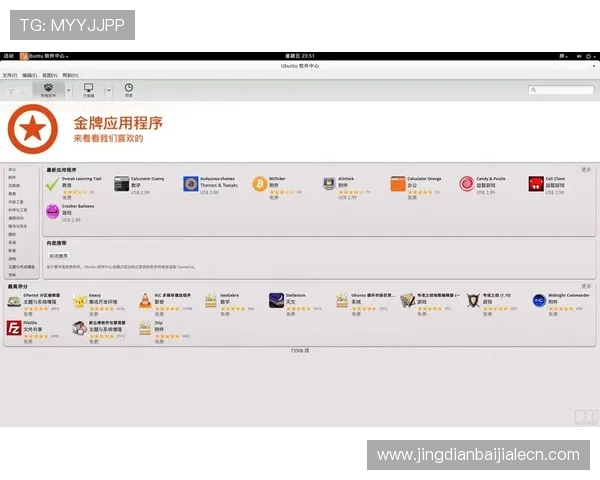This screenshot has height=480, width=600.
Task: Open the GParted partition editor icon
Action: (x=14, y=301)
